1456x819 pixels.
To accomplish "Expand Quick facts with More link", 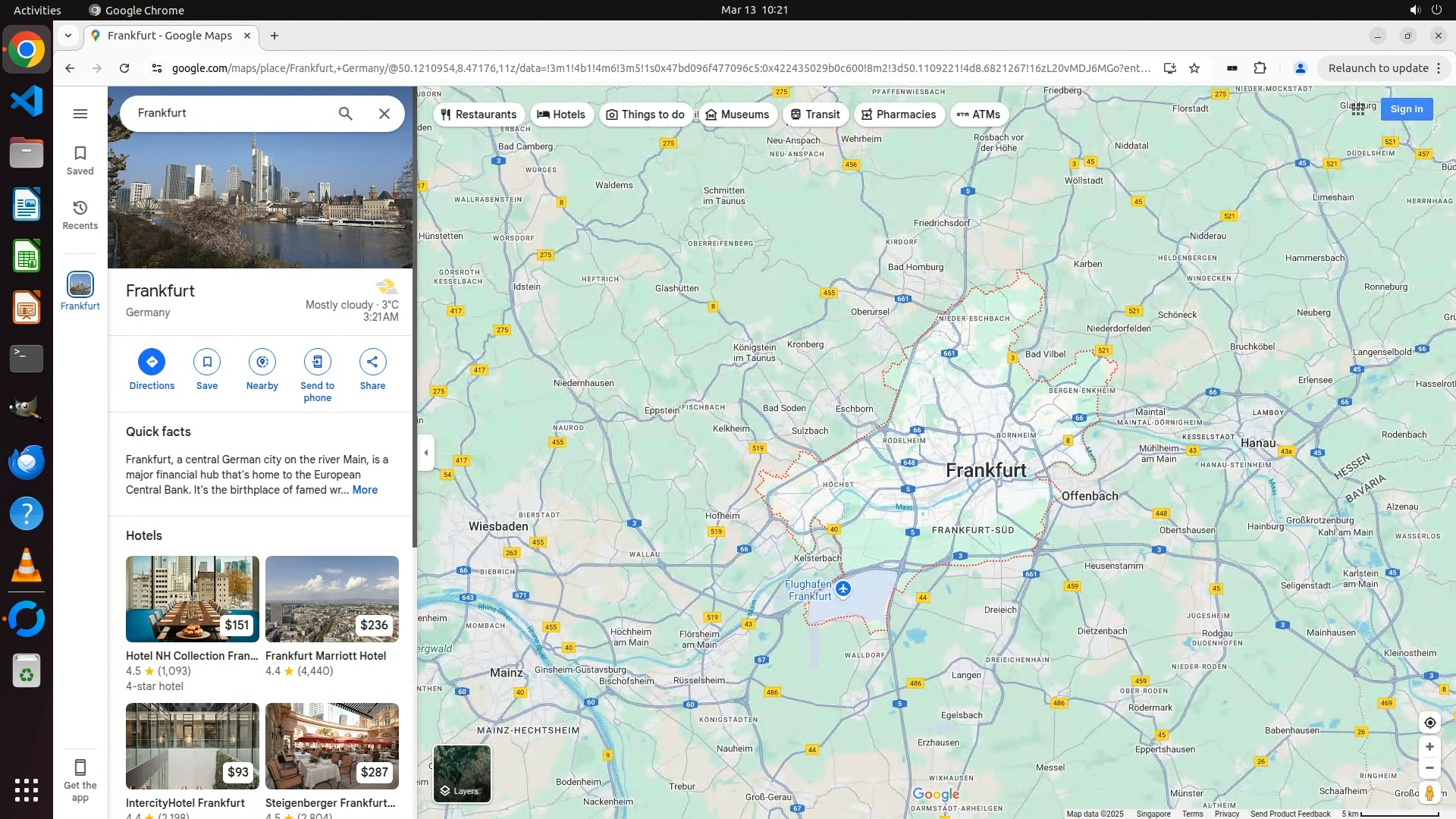I will [x=365, y=490].
